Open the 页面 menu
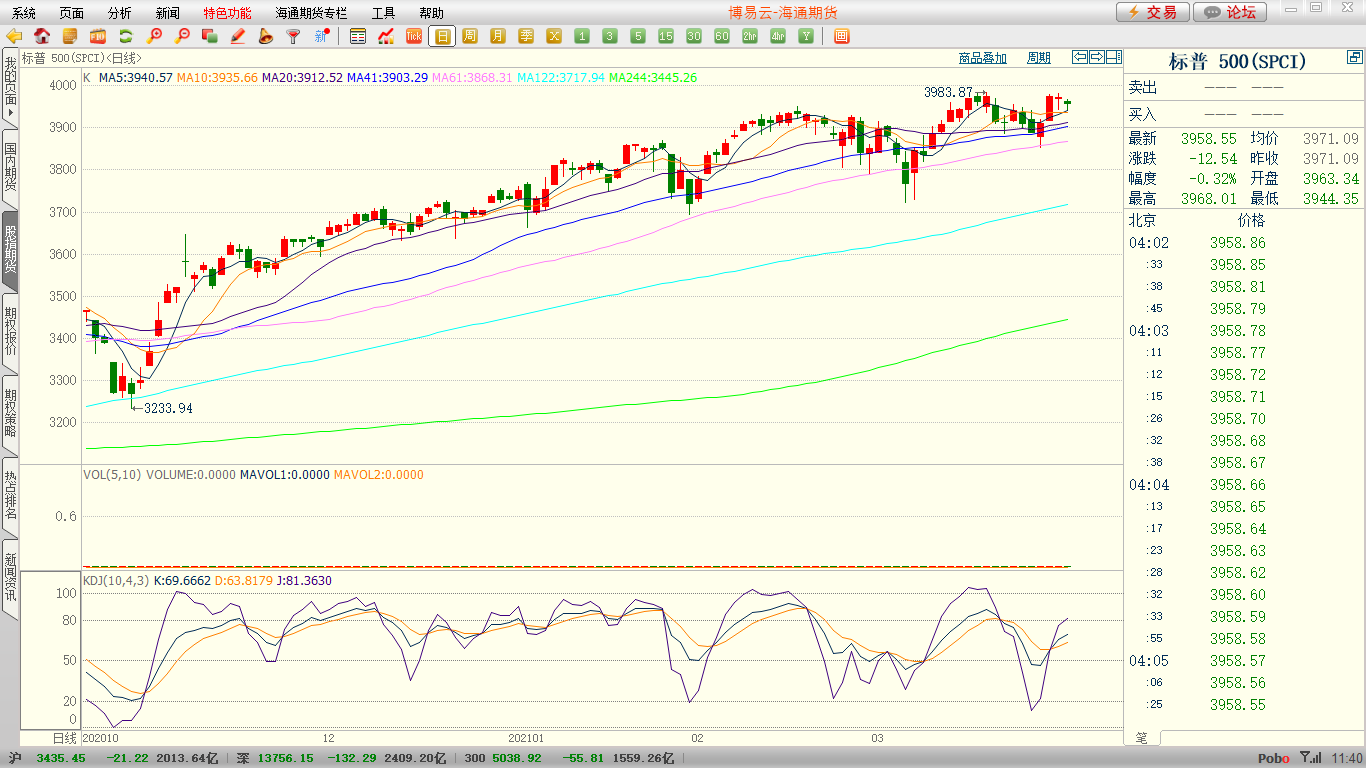Viewport: 1366px width, 768px height. 72,13
